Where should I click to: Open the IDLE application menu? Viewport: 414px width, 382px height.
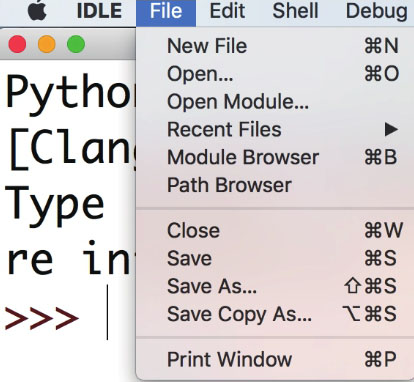point(99,11)
